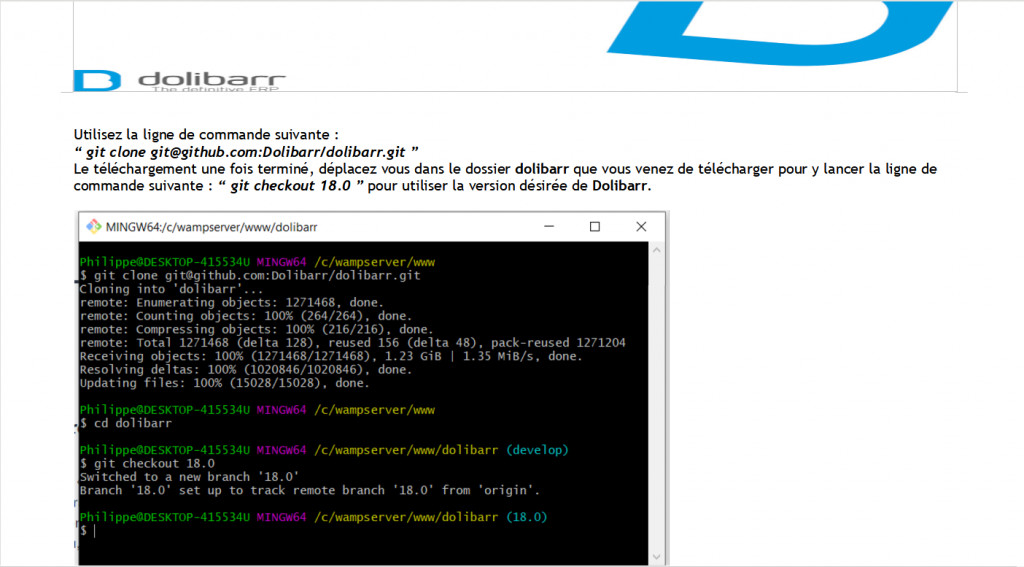Click the terminal scrollbar down arrow
This screenshot has height=567, width=1024.
(656, 557)
